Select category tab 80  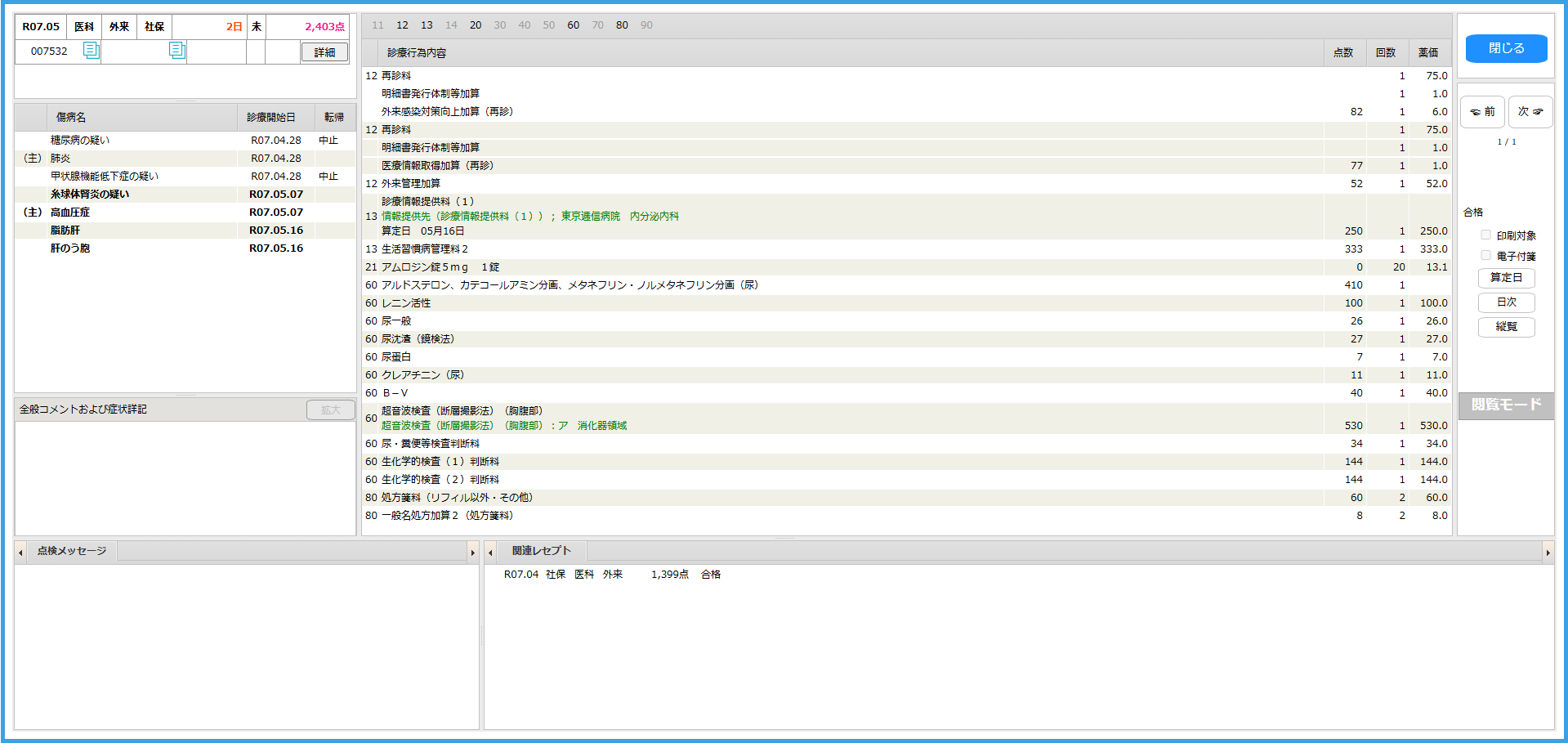point(623,25)
